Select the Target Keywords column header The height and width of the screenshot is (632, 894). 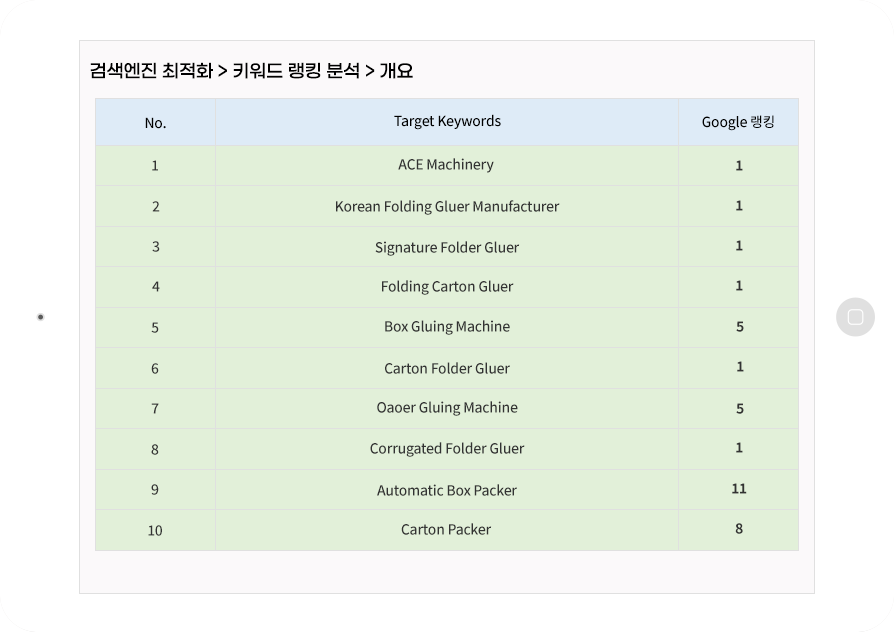(x=447, y=121)
